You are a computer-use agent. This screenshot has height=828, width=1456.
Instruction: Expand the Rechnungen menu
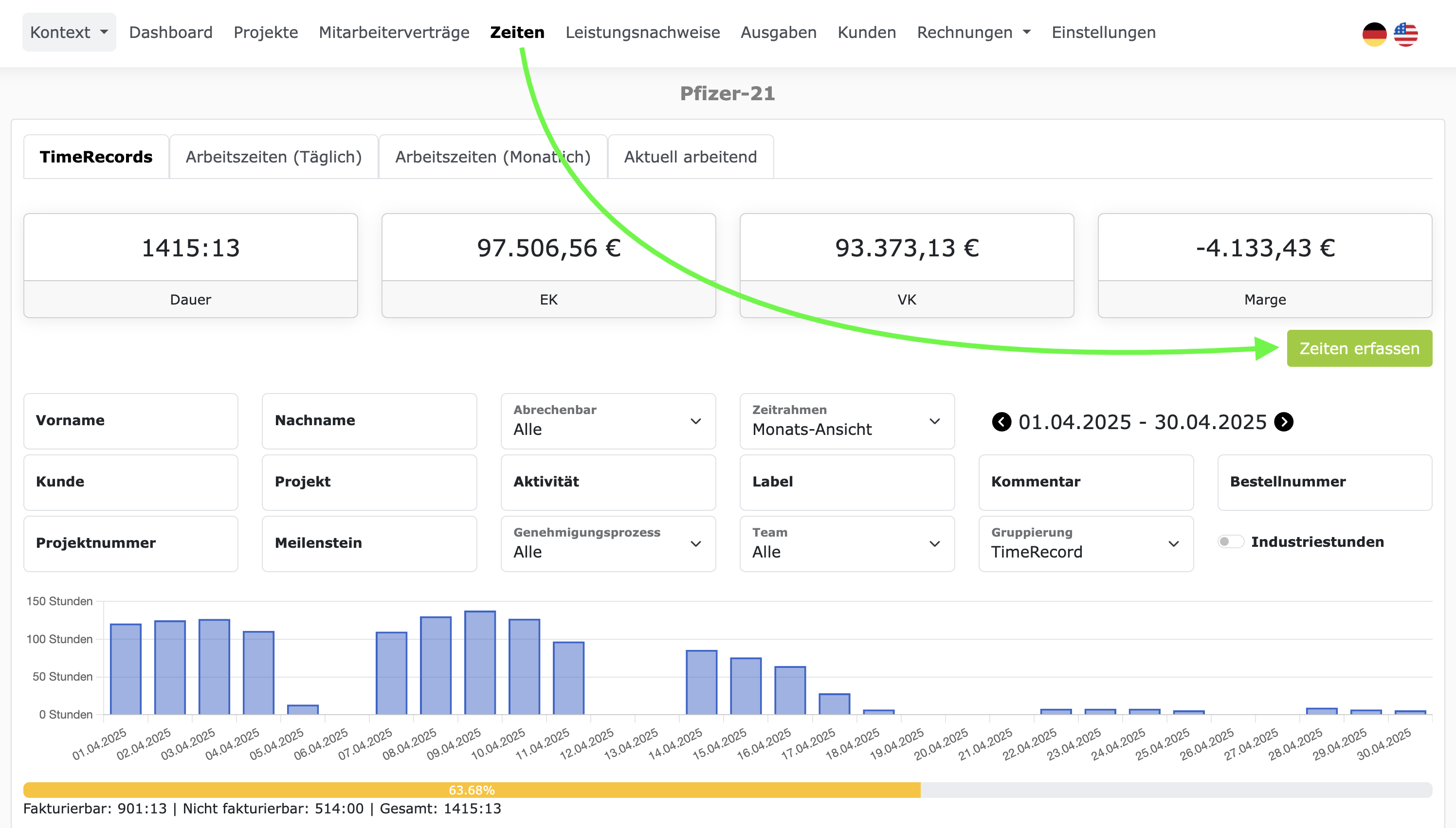(x=973, y=32)
